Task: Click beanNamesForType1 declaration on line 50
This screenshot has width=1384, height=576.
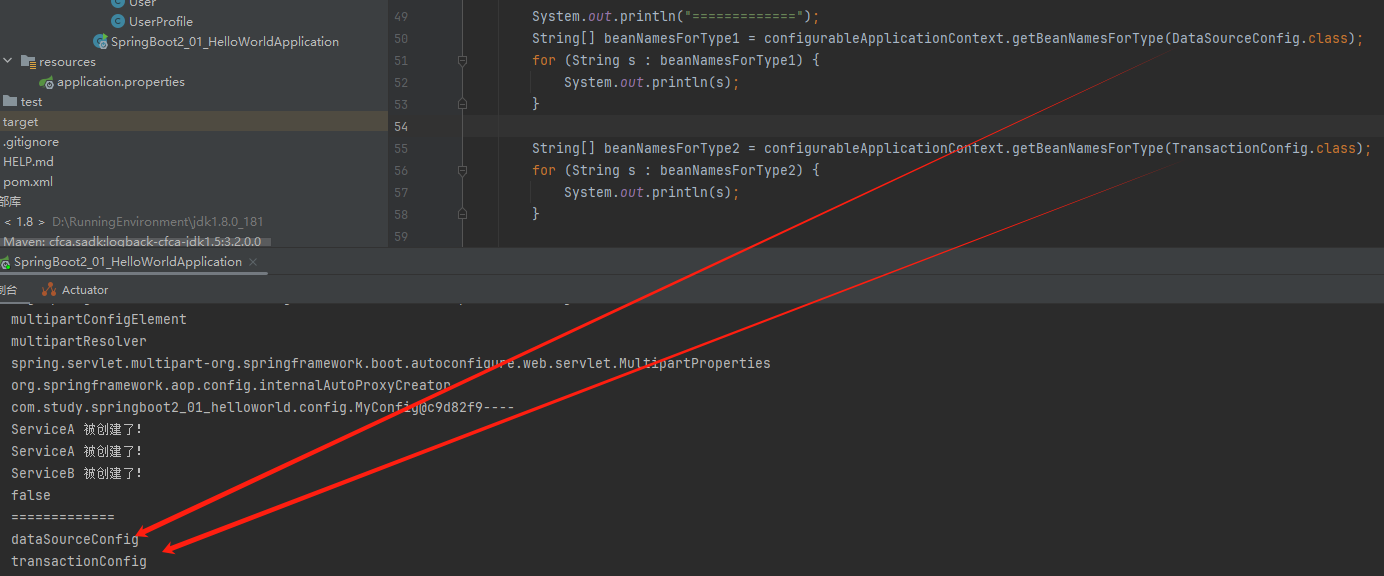Action: coord(672,38)
